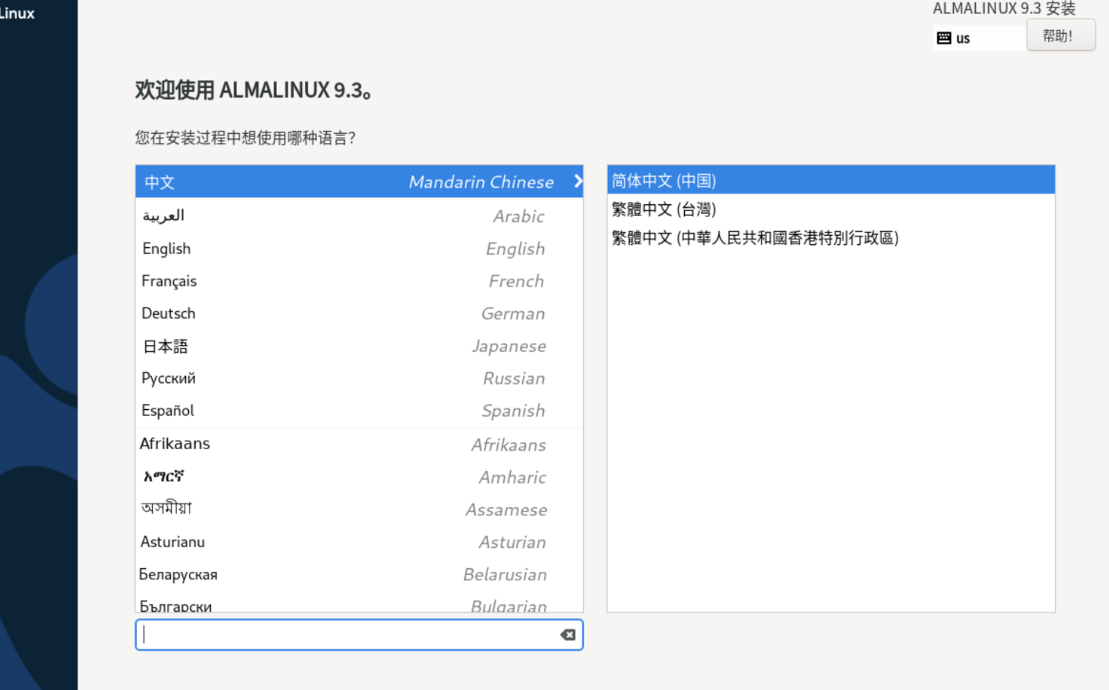Pick Español Spanish language row
Viewport: 1109px width, 690px height.
[359, 411]
